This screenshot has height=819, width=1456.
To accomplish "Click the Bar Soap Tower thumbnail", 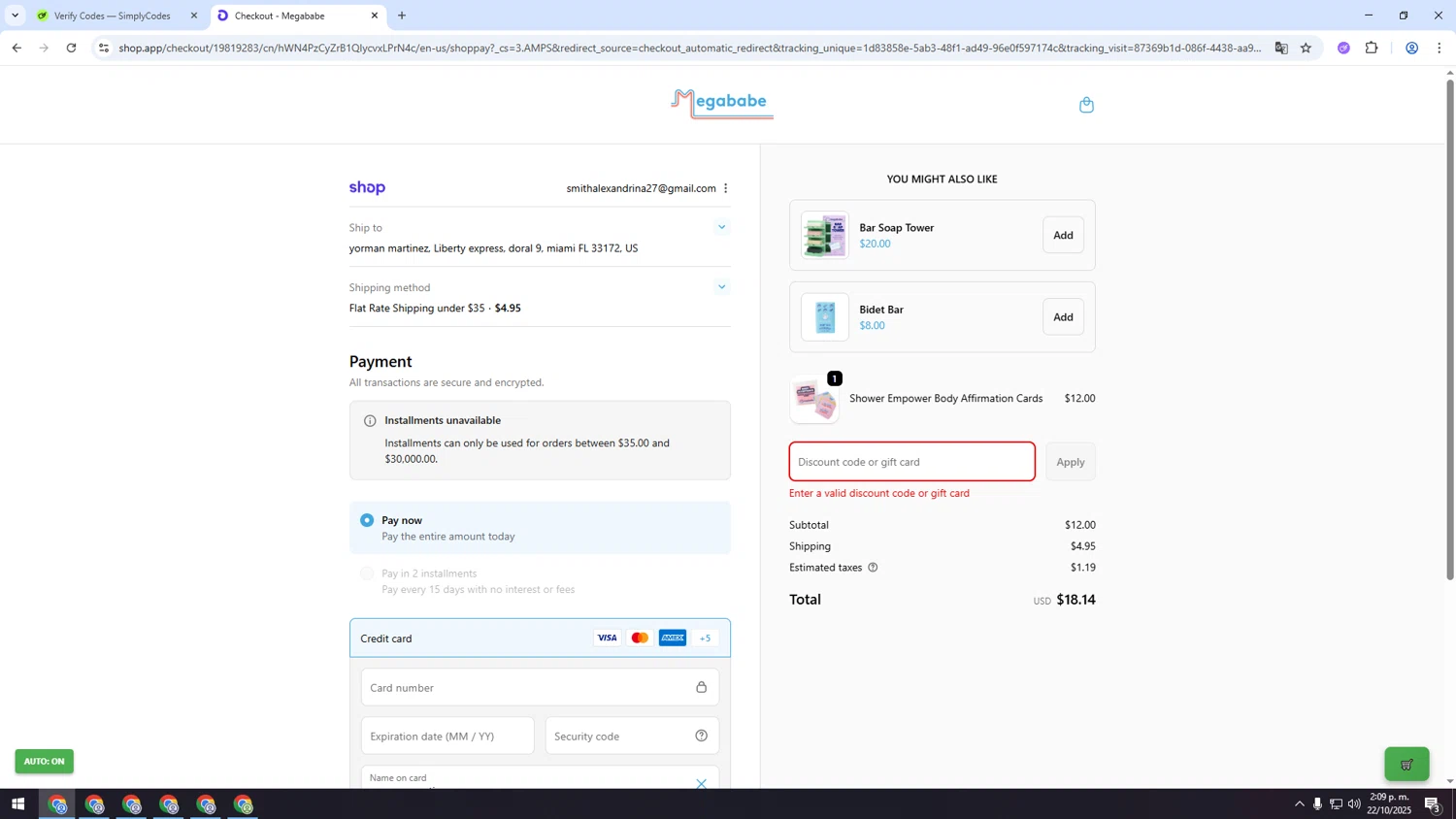I will click(x=824, y=235).
